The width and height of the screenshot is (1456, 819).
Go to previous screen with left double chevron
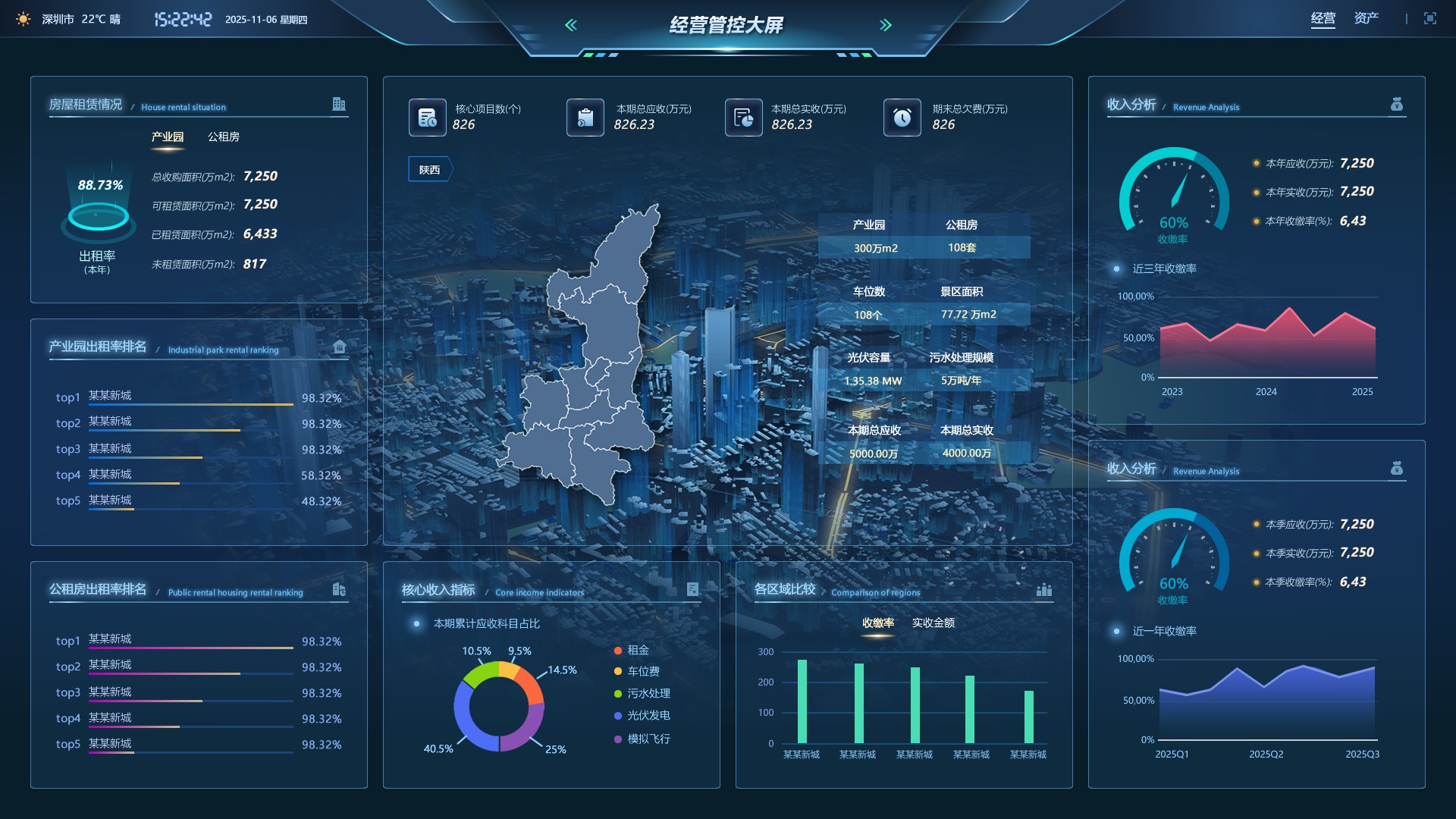pyautogui.click(x=571, y=25)
